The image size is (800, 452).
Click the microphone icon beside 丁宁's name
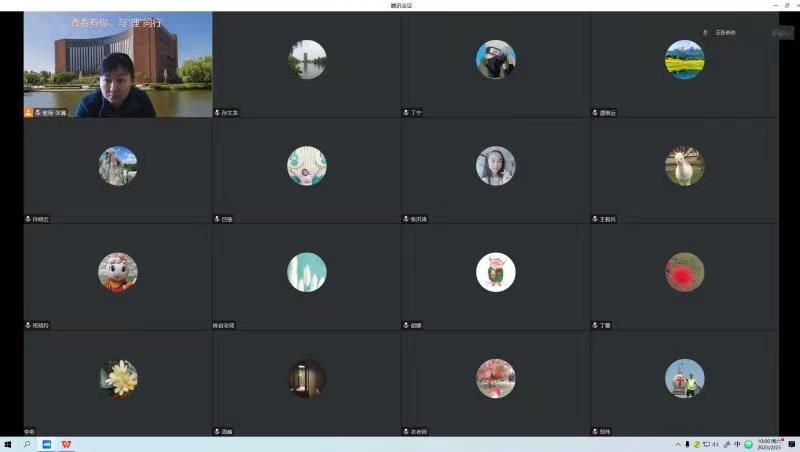point(406,113)
